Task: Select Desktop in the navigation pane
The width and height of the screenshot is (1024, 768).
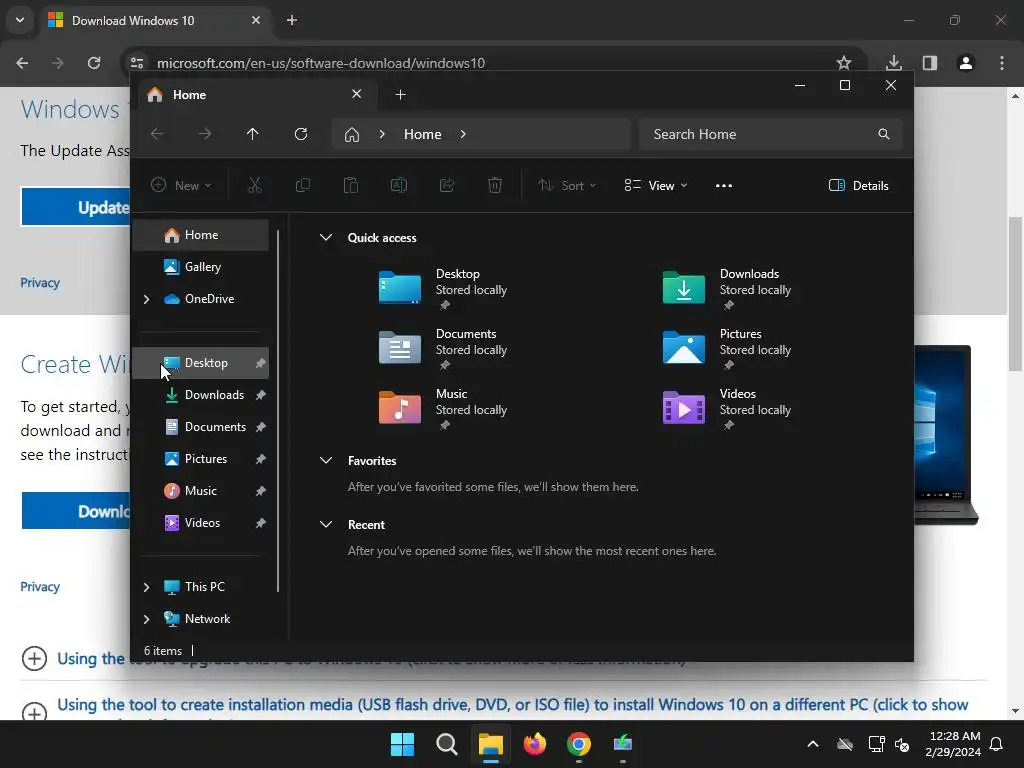Action: (x=200, y=362)
